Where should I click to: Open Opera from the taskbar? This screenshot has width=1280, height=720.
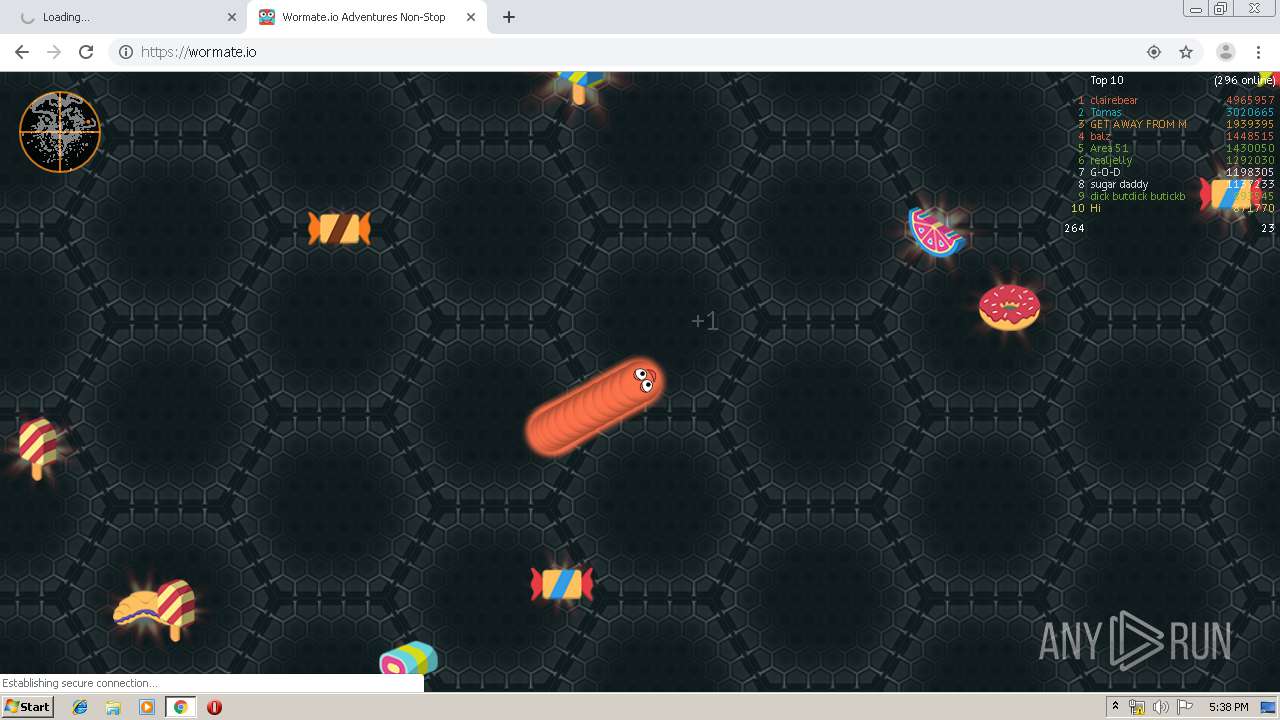pyautogui.click(x=214, y=707)
